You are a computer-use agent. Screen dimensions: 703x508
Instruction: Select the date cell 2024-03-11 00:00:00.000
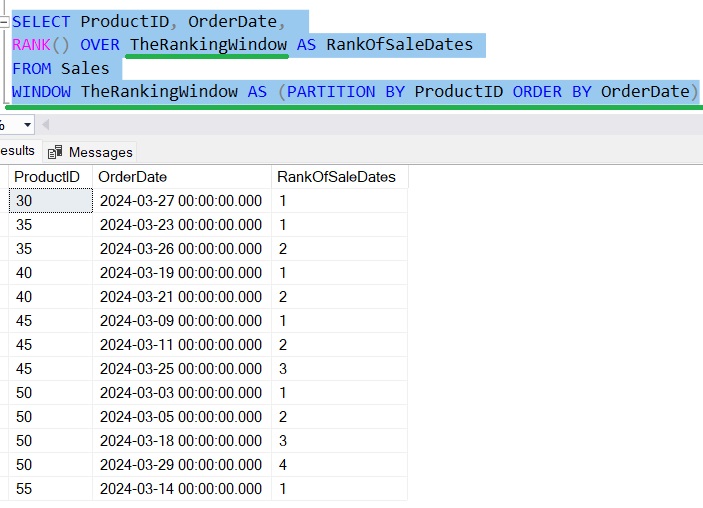[182, 345]
